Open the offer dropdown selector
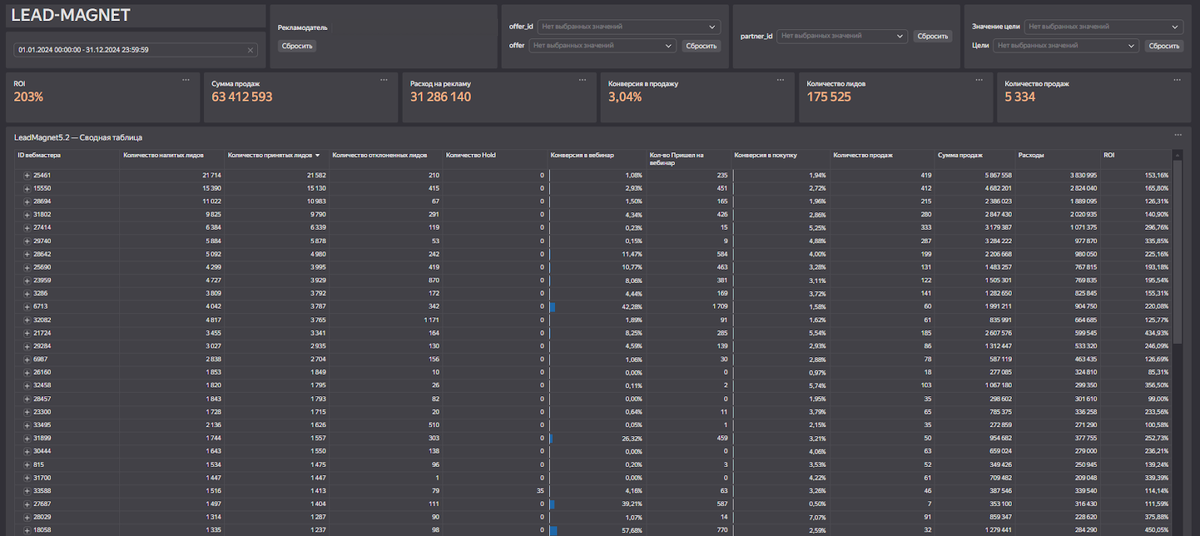Viewport: 1200px width, 536px height. (x=603, y=45)
